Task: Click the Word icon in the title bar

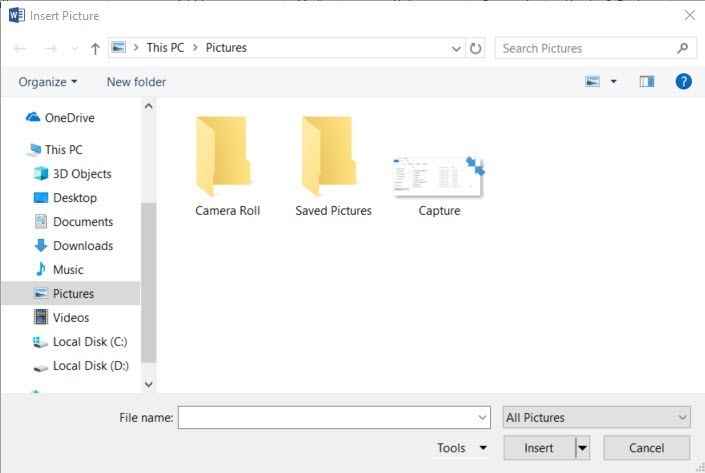Action: [17, 16]
